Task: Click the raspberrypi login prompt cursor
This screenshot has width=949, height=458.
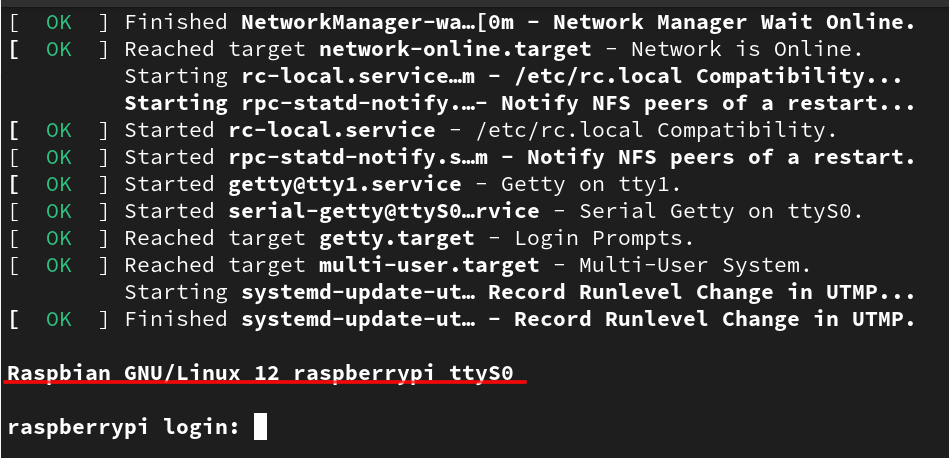Action: point(260,428)
